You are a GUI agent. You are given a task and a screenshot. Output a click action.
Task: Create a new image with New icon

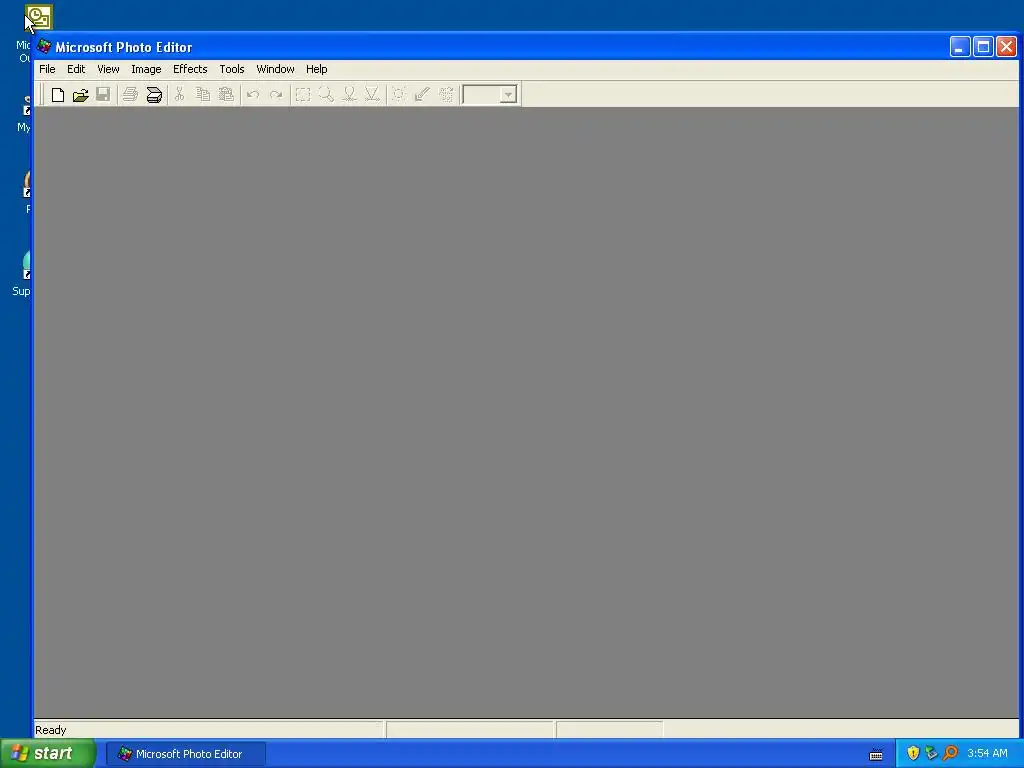click(x=57, y=95)
